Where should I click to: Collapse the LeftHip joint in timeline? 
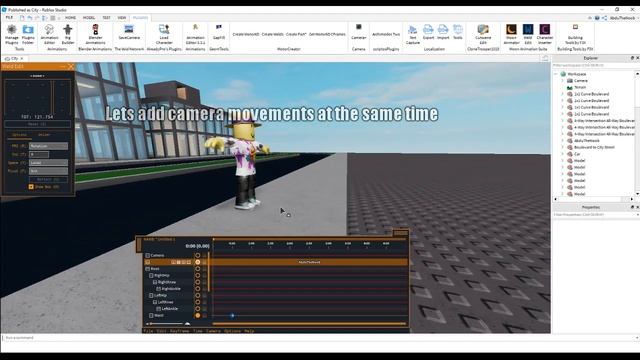tap(151, 296)
